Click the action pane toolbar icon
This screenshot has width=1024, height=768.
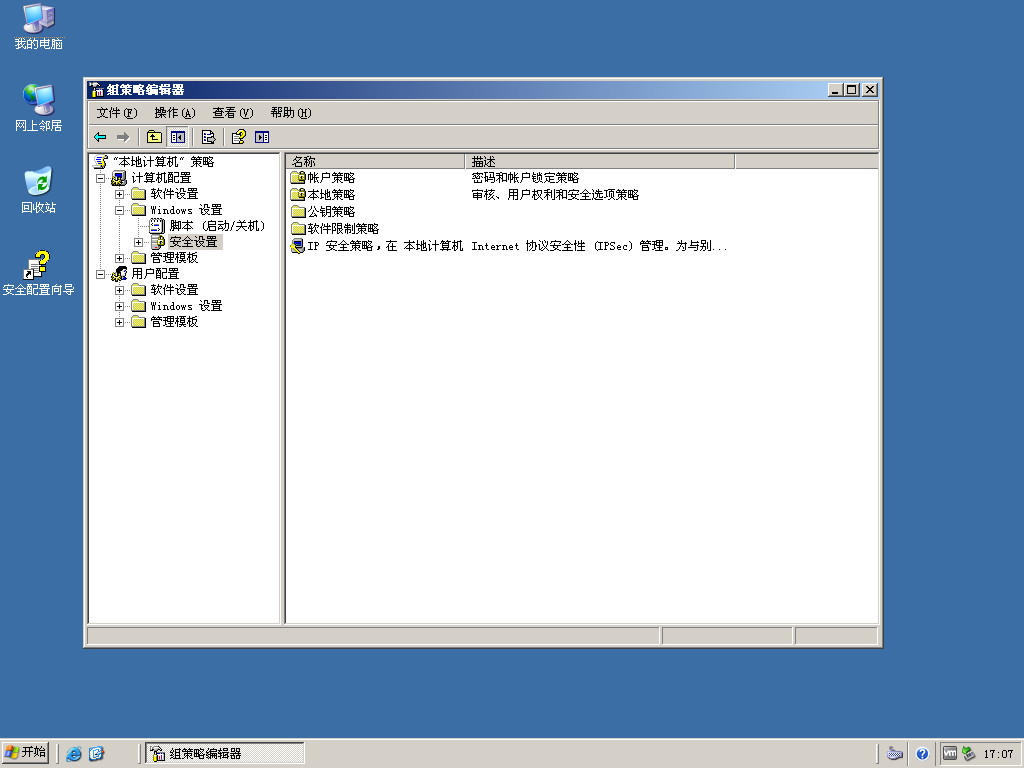point(262,137)
